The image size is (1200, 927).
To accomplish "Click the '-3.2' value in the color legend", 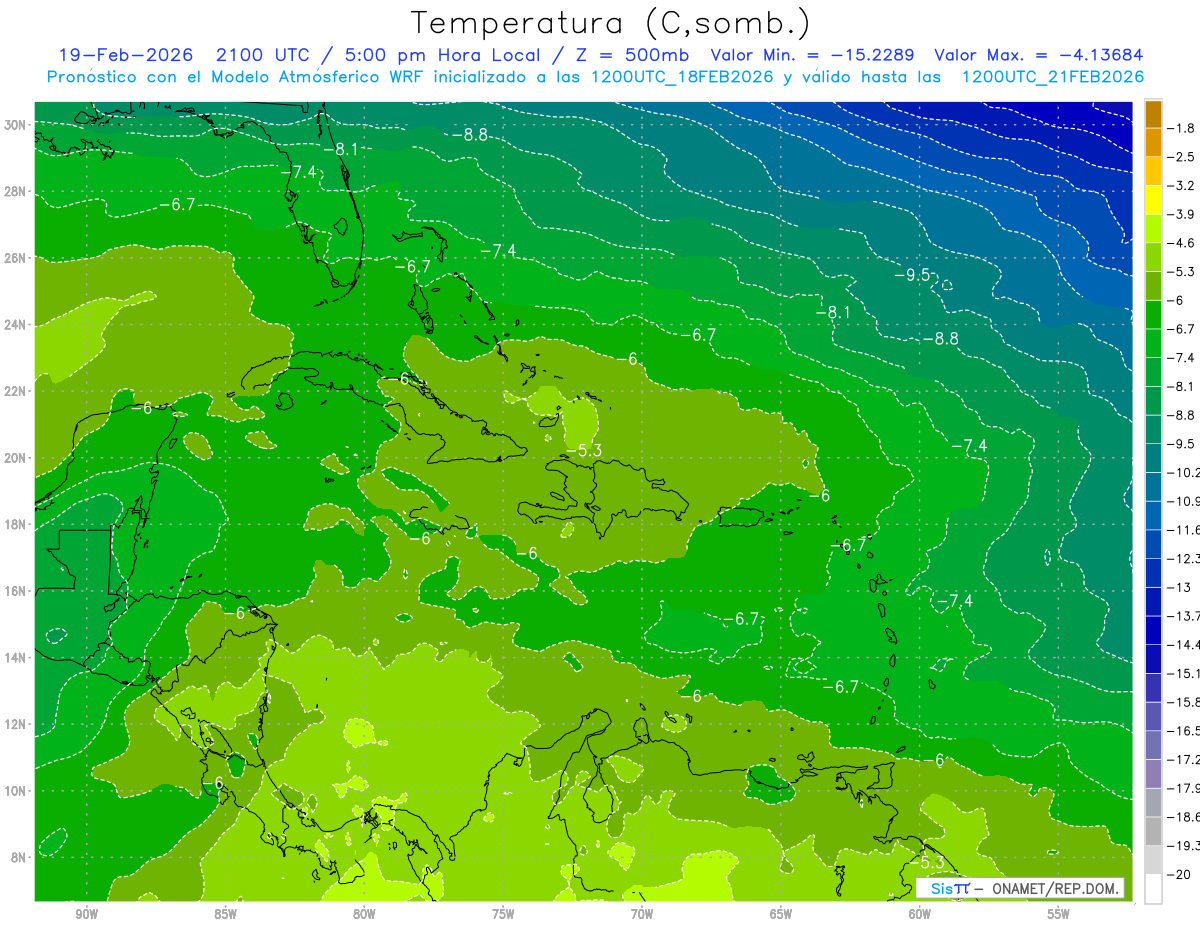I will pos(1179,186).
